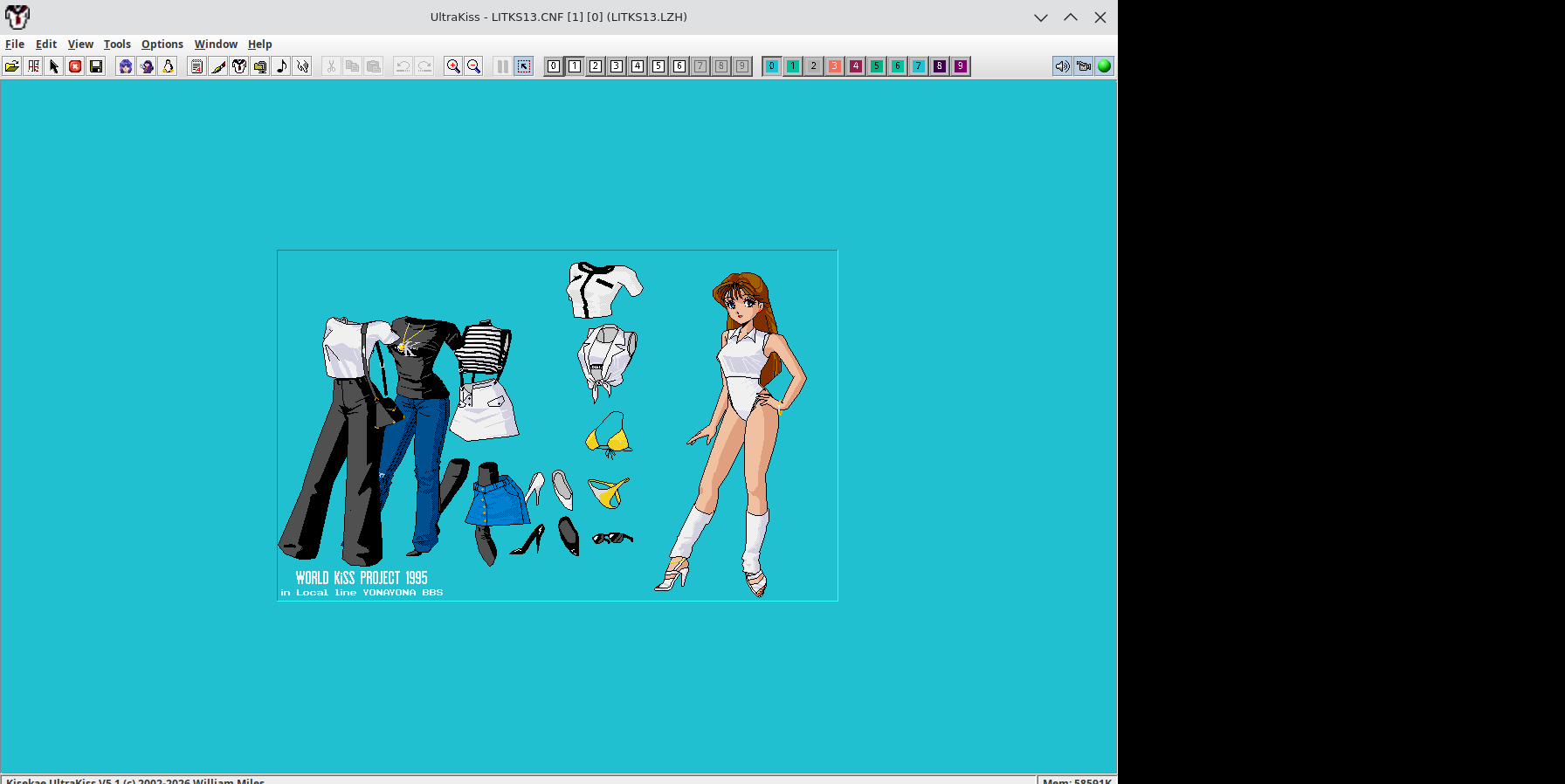Open the Tools menu
The image size is (1565, 784).
point(117,45)
